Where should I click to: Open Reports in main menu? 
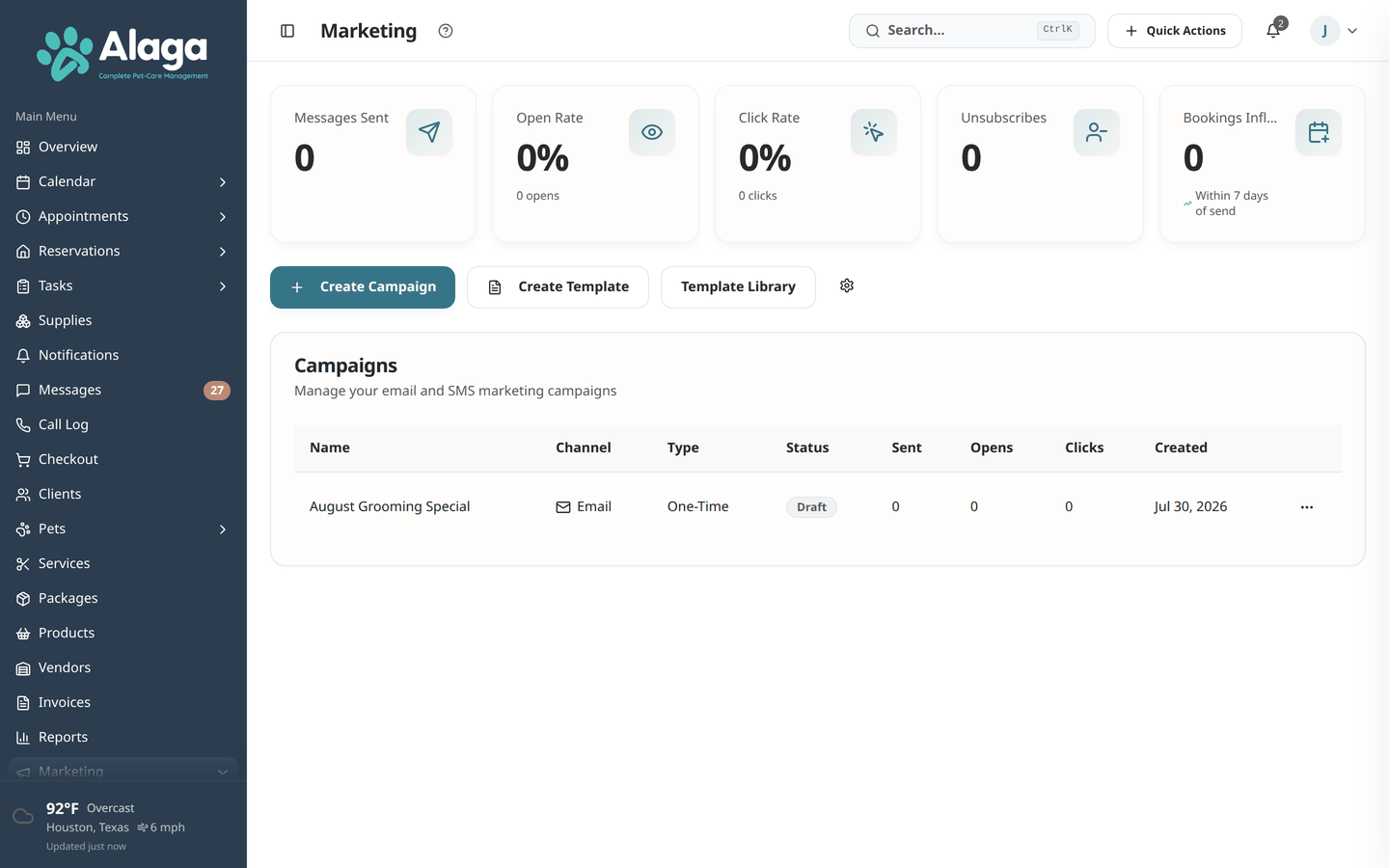tap(123, 738)
